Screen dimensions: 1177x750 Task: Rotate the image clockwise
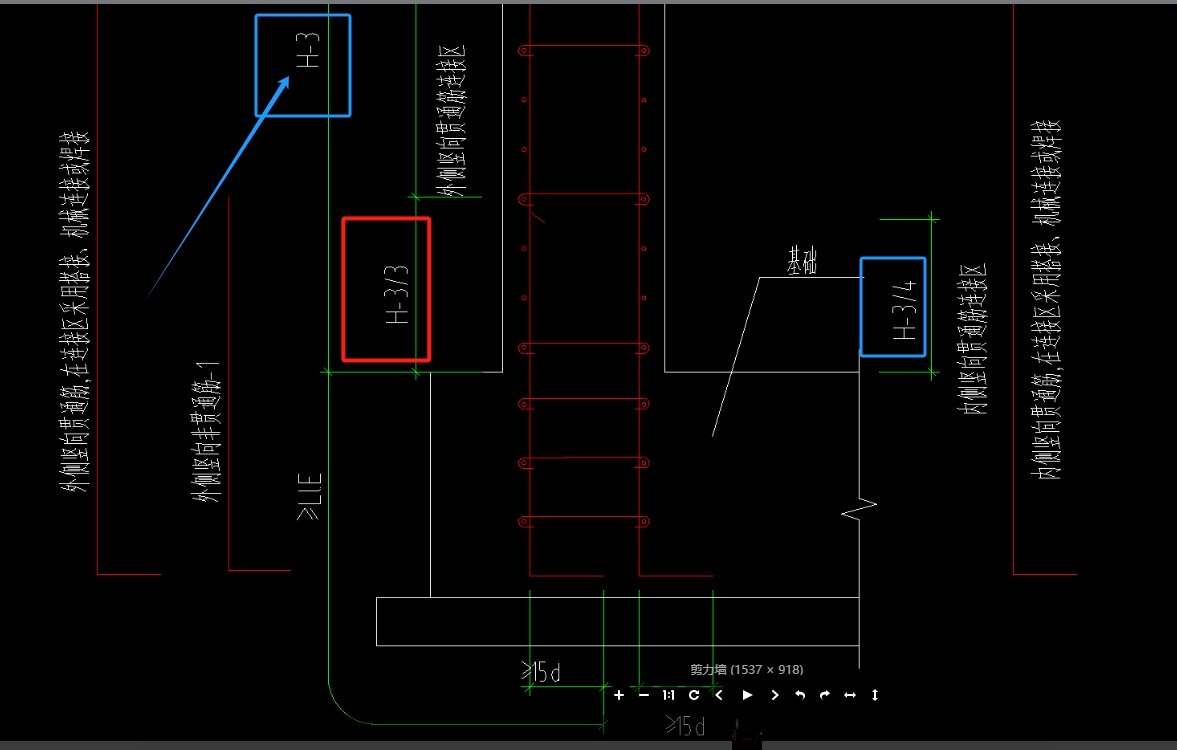point(825,695)
